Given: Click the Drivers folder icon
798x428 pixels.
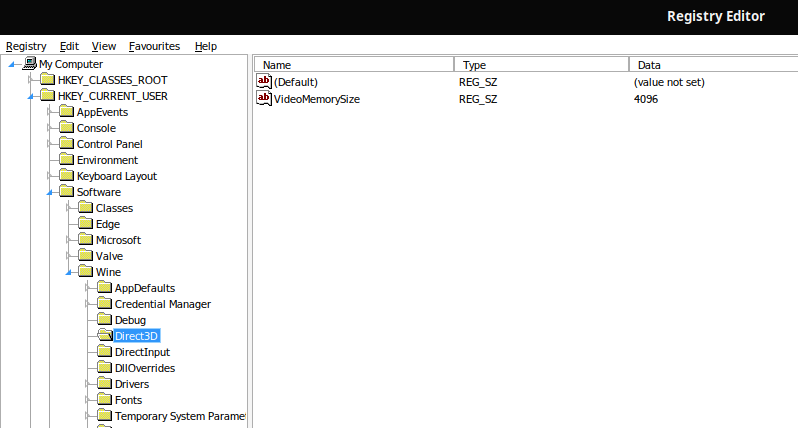Looking at the screenshot, I should coord(104,383).
